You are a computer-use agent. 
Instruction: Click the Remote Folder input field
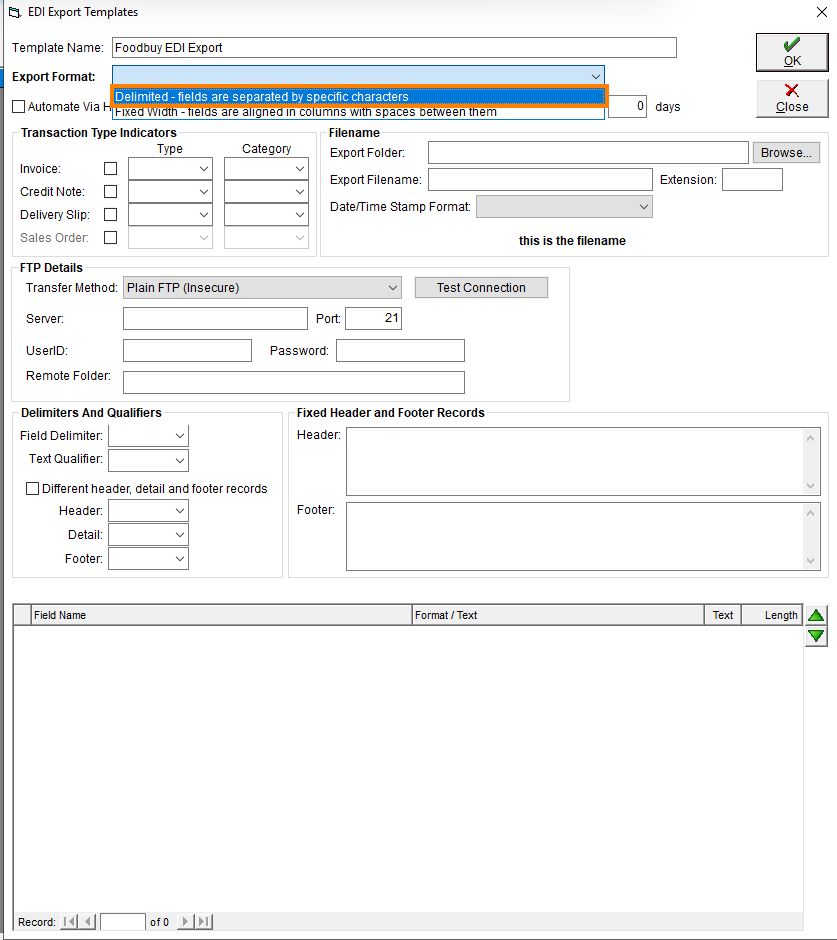click(x=294, y=382)
